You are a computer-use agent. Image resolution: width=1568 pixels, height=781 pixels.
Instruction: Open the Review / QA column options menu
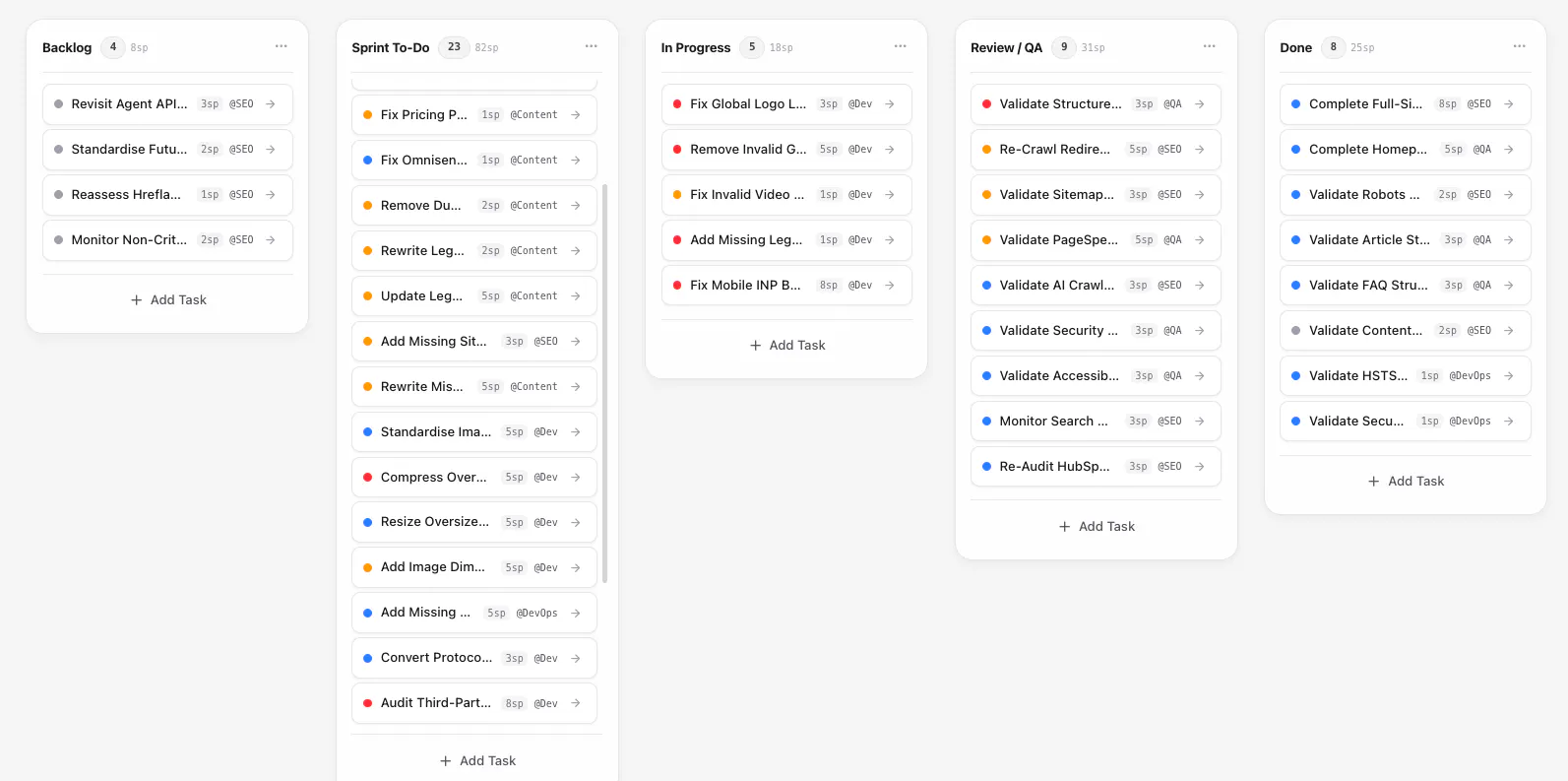[x=1210, y=46]
